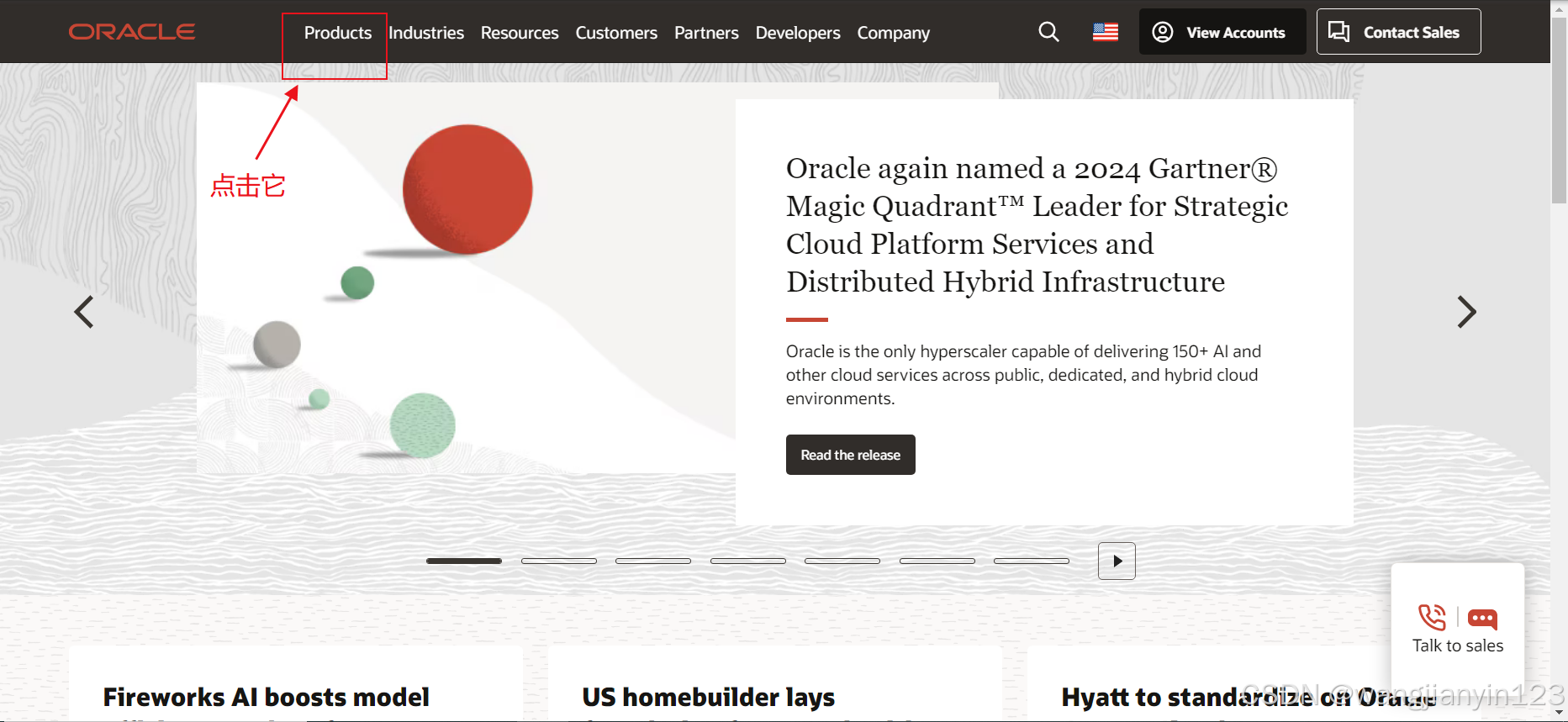Click the Gartner Magic Quadrant headline
The width and height of the screenshot is (1568, 722).
tap(1037, 225)
